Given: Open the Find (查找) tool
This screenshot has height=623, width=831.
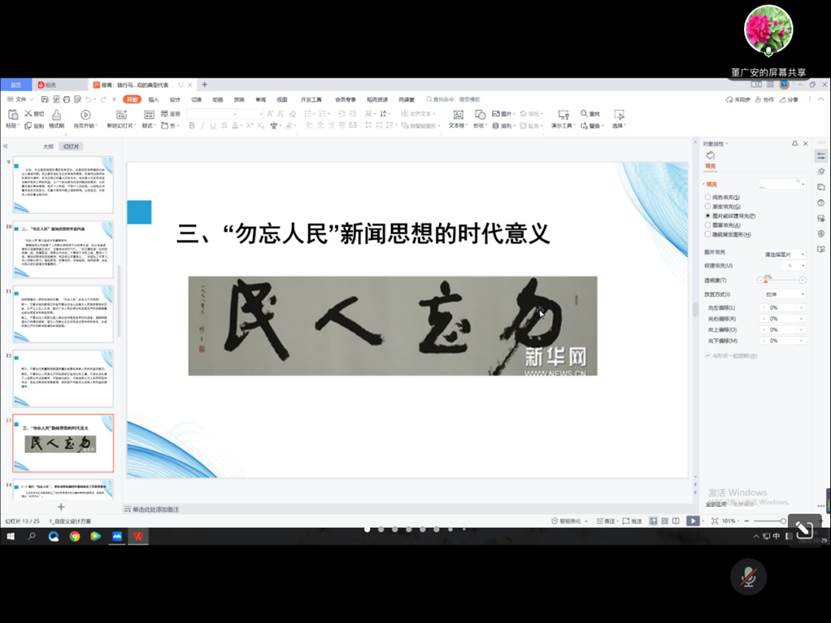Looking at the screenshot, I should click(583, 113).
